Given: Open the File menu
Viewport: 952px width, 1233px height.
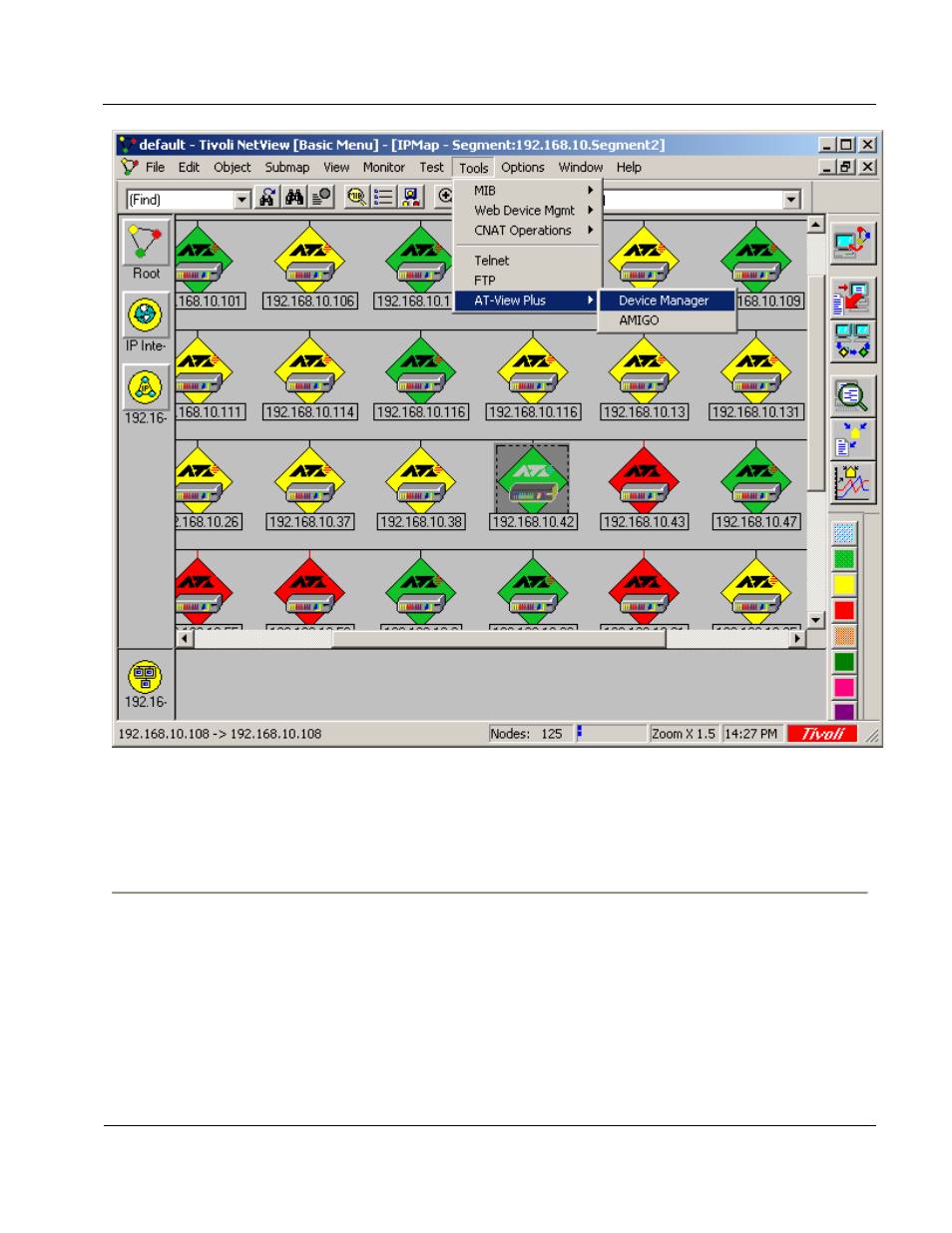Looking at the screenshot, I should click(155, 168).
